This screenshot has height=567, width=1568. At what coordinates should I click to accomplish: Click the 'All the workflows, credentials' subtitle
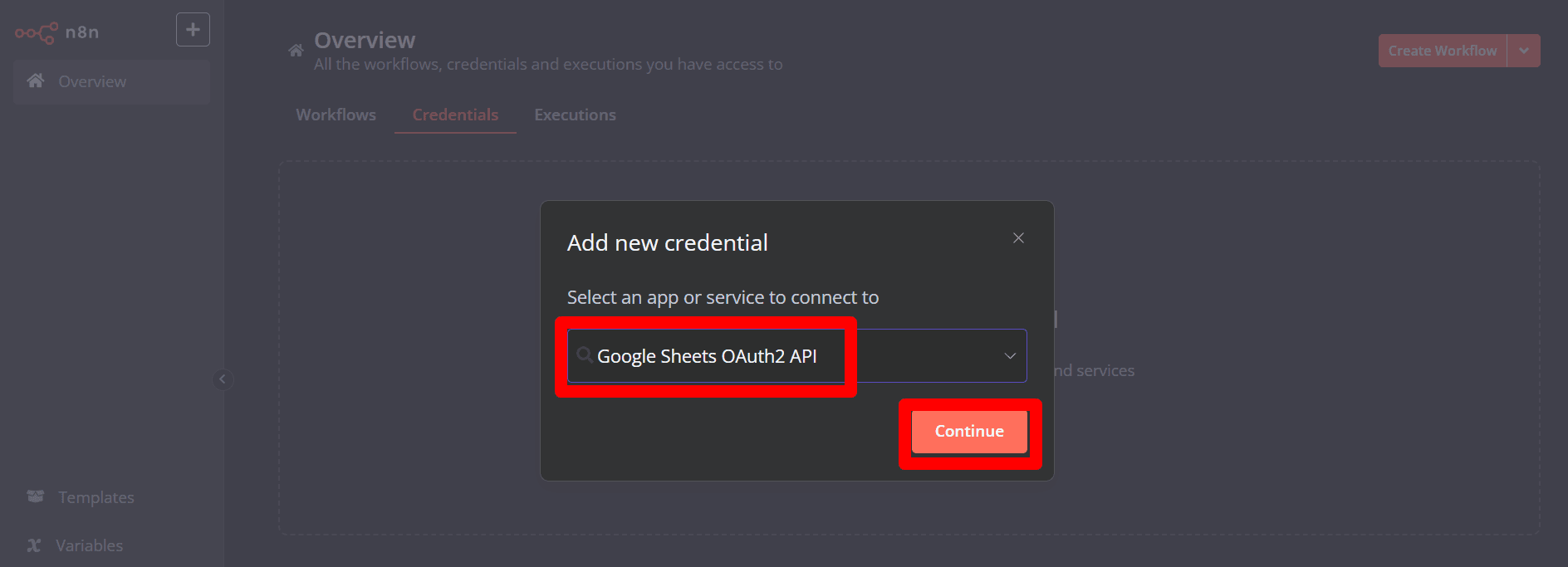548,65
